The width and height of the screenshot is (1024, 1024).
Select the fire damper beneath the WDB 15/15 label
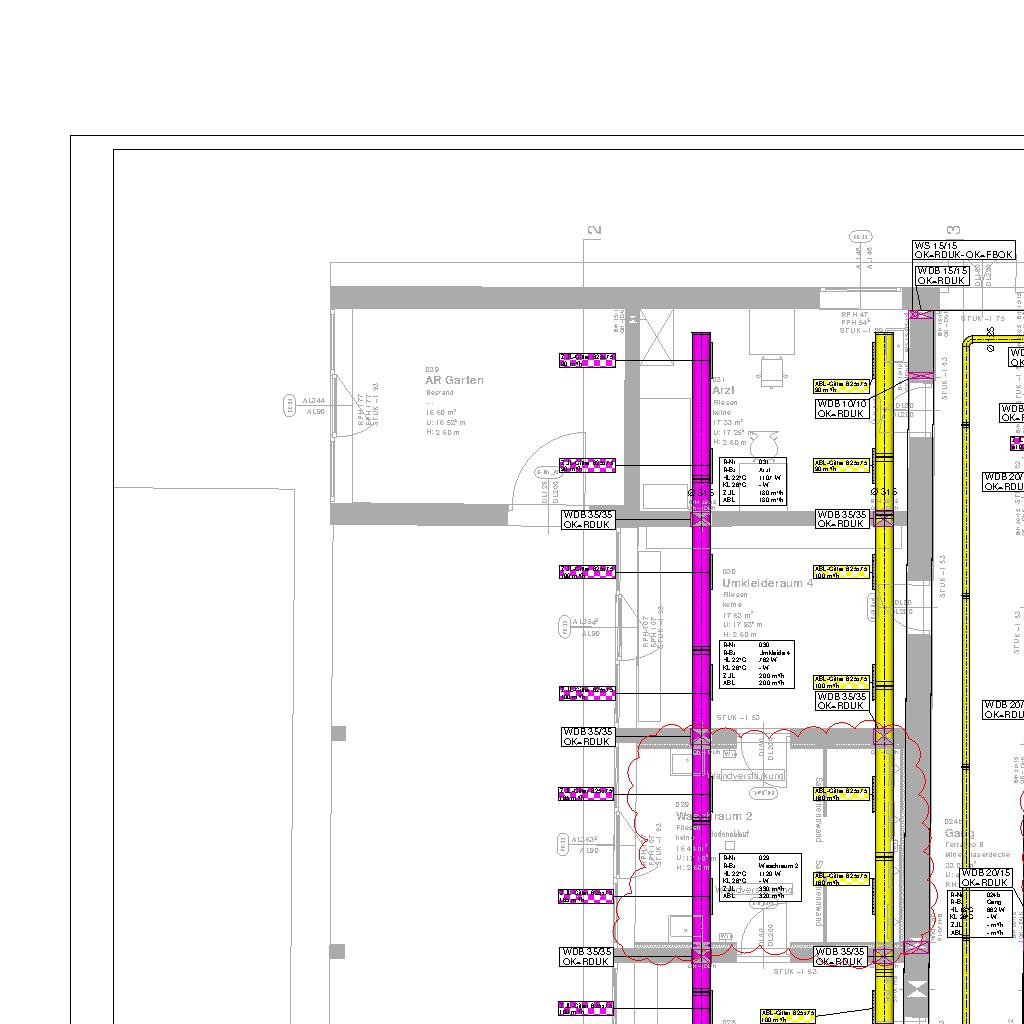(x=920, y=315)
